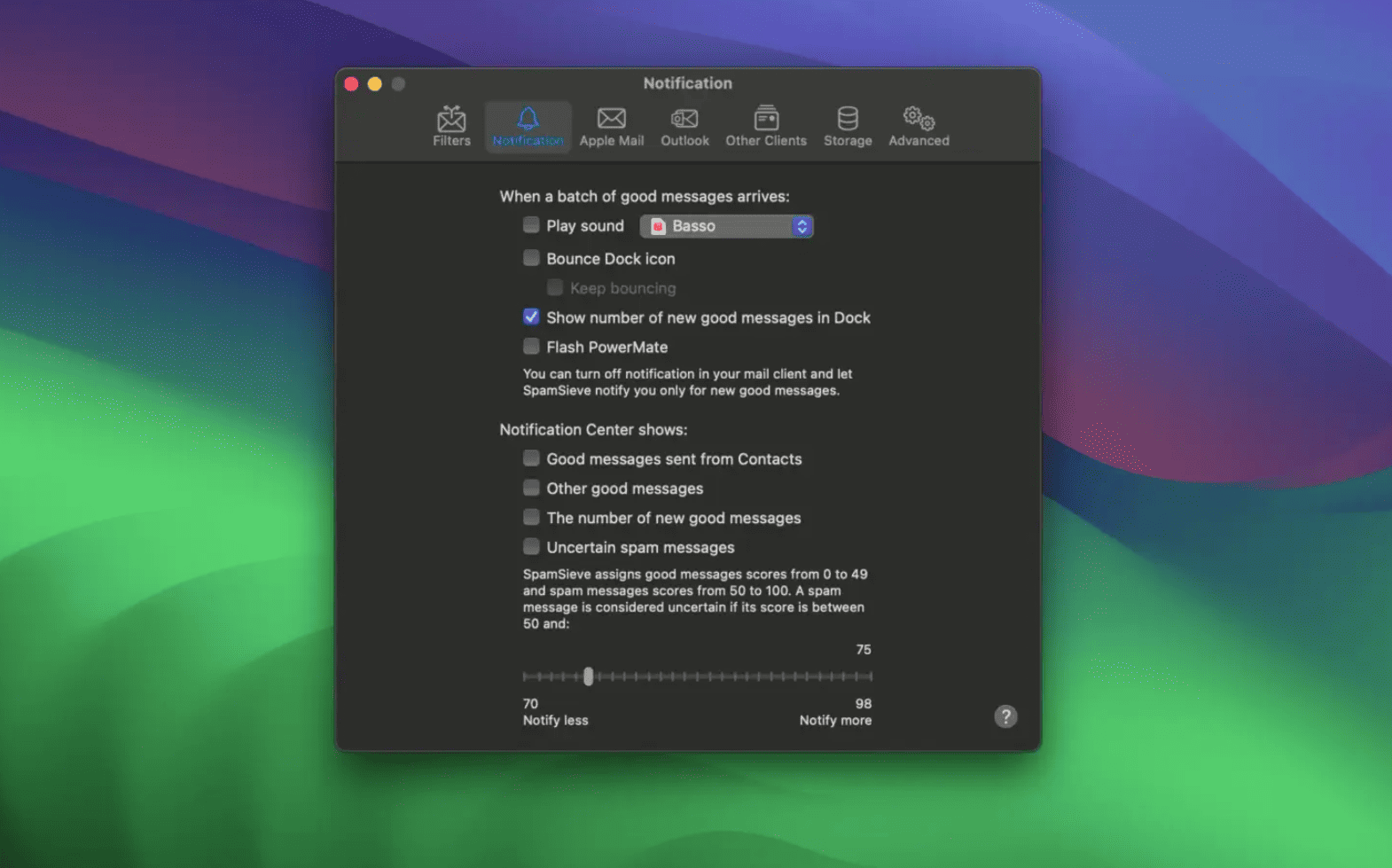Check The number of new good messages
This screenshot has height=868, width=1392.
tap(531, 517)
